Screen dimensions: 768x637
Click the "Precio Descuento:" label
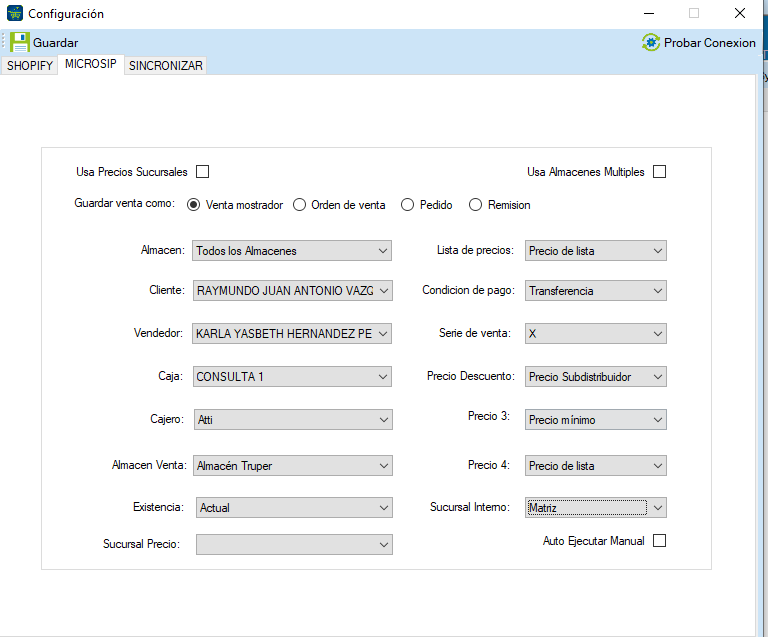471,376
